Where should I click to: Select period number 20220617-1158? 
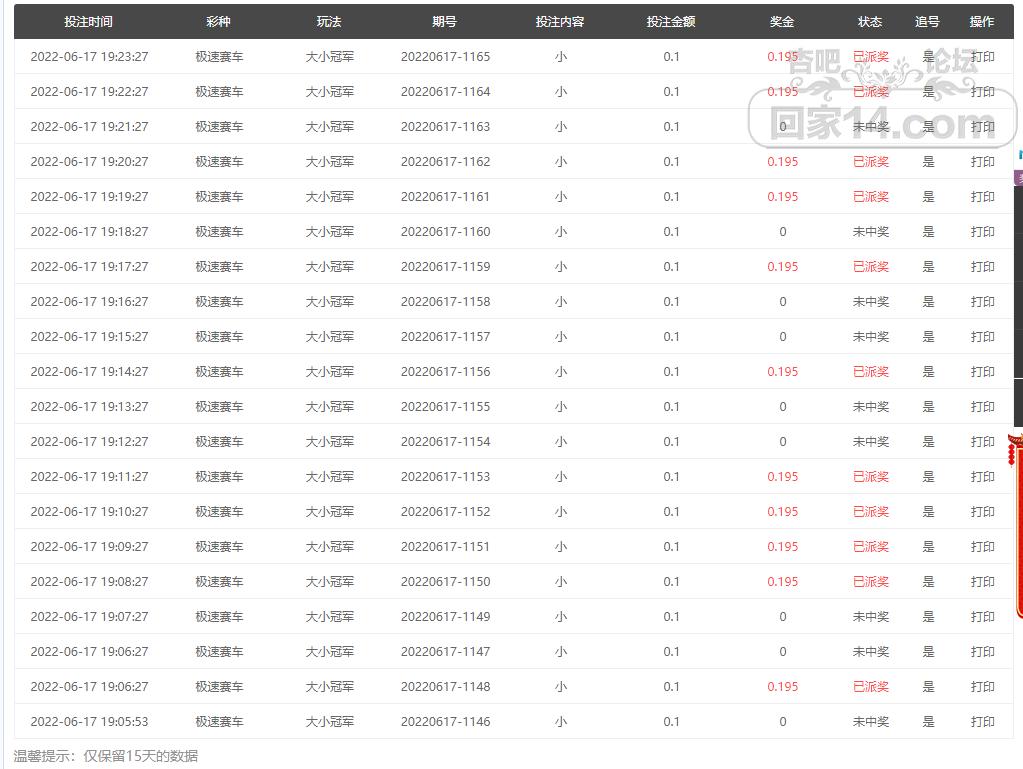click(x=445, y=302)
